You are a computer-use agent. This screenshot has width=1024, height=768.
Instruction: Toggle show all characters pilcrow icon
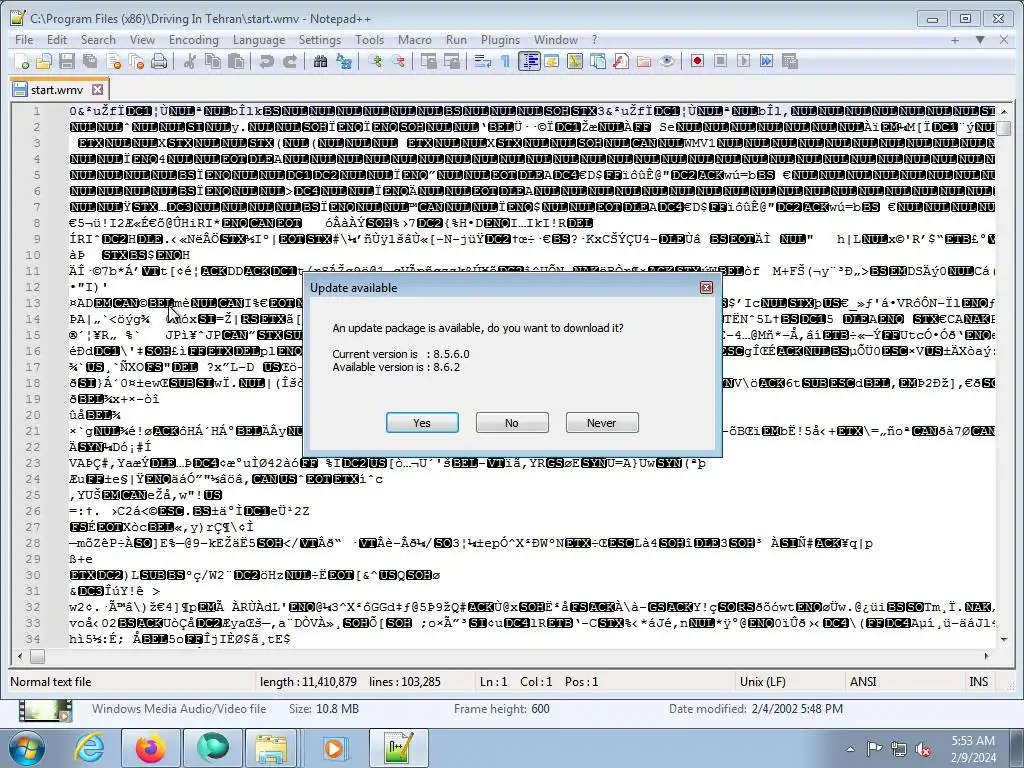(x=505, y=61)
